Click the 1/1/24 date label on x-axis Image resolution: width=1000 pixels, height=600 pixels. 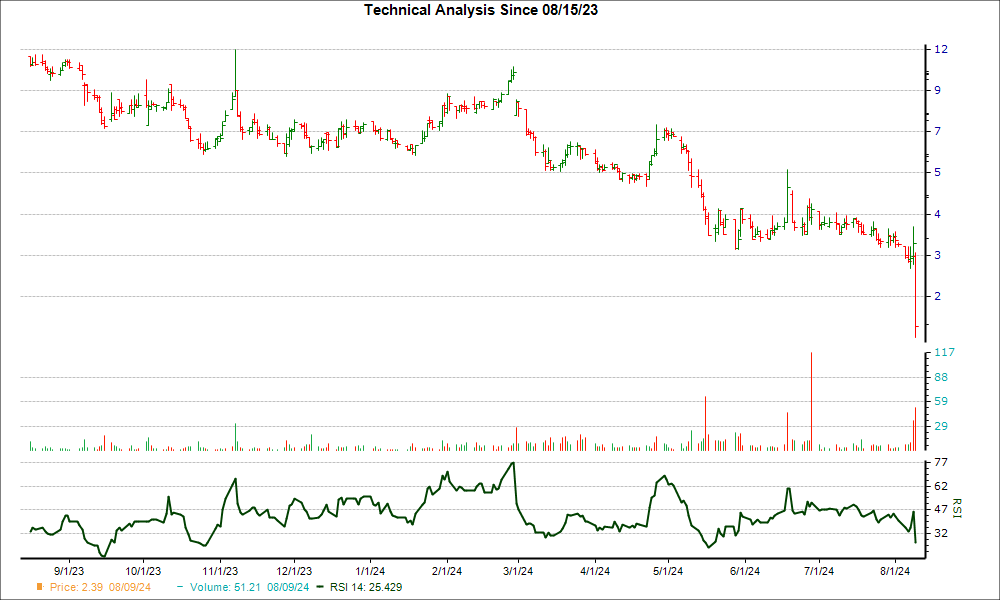pos(371,571)
